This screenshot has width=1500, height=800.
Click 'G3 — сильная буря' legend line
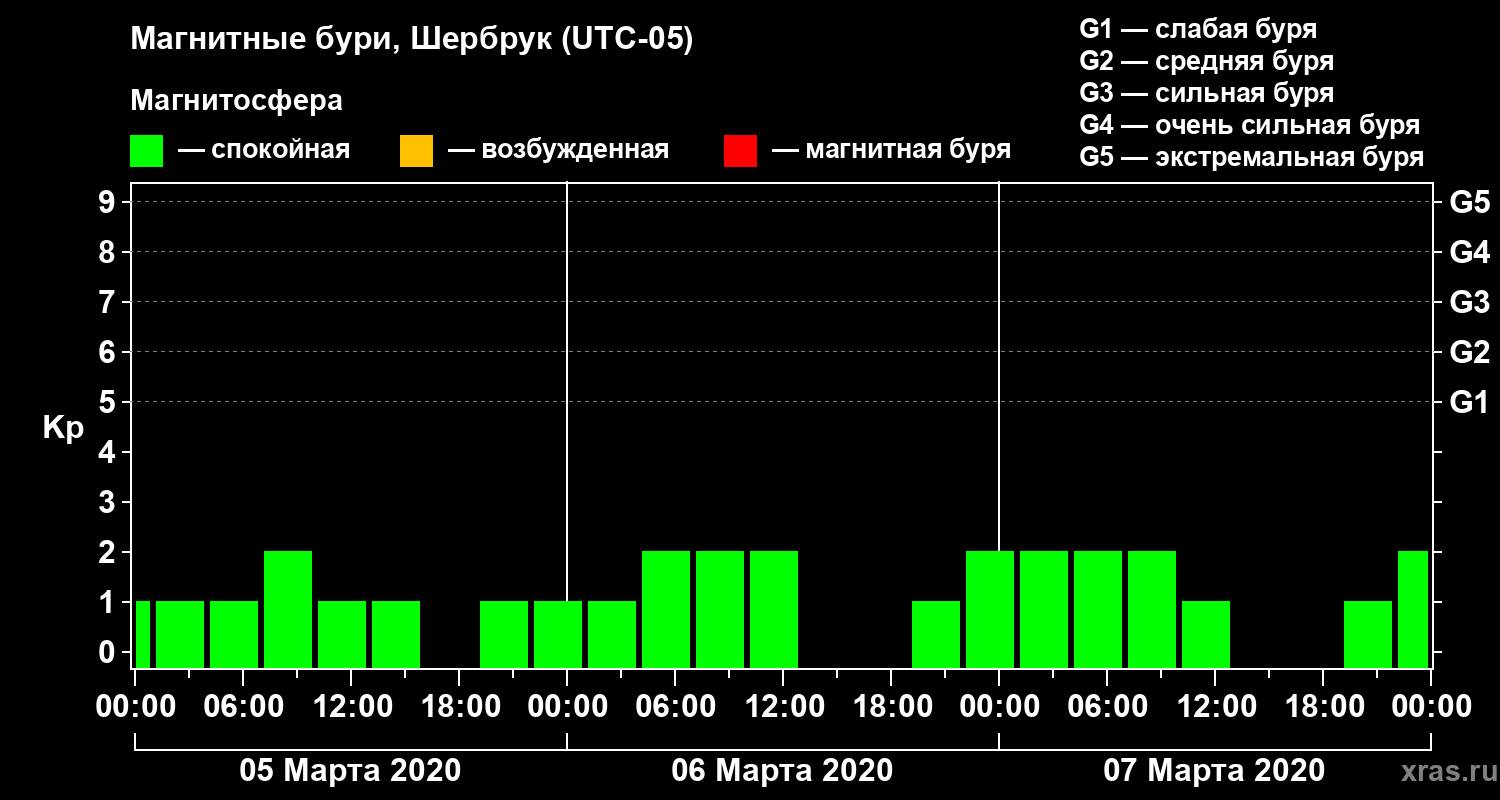1207,93
